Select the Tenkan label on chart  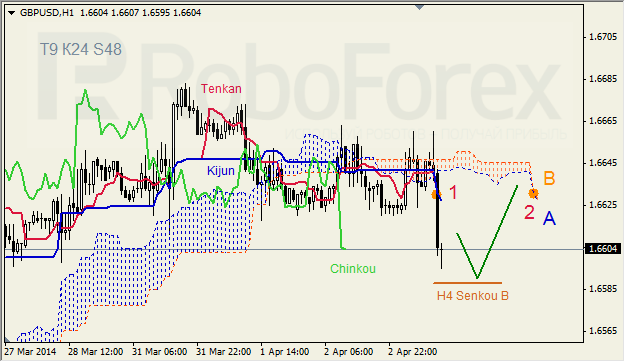click(x=221, y=89)
